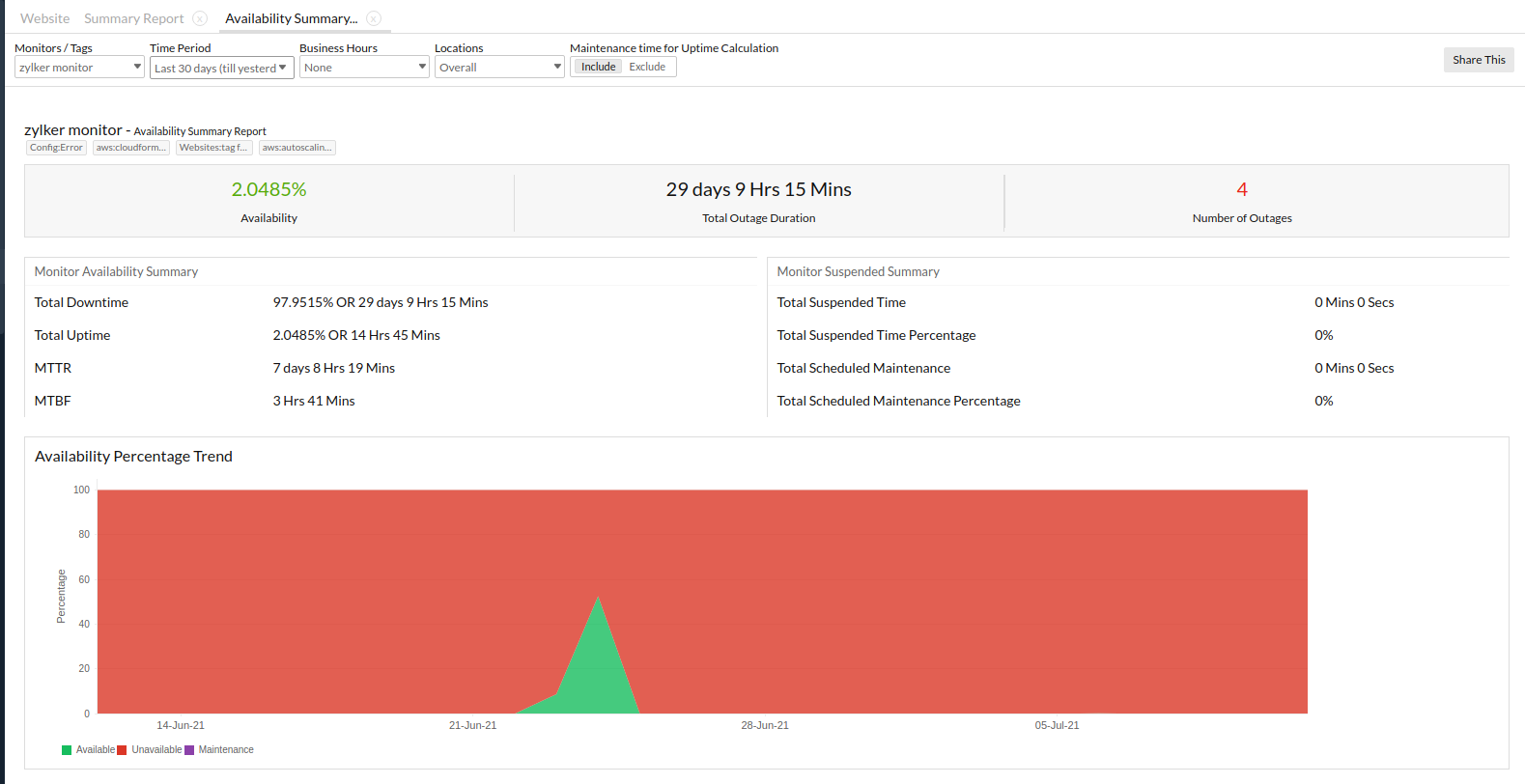Select Include for maintenance time
Screen dimensions: 1525x784
click(x=598, y=67)
